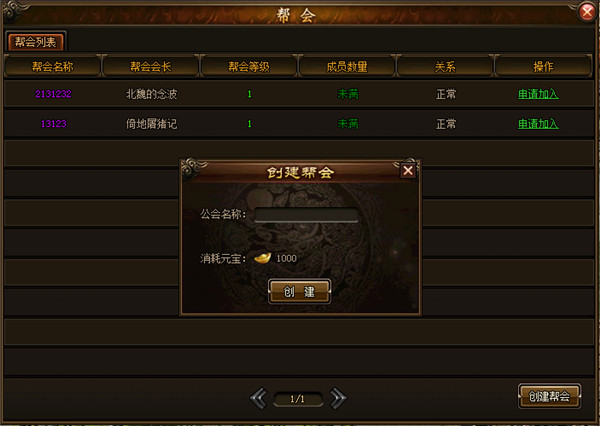600x426 pixels.
Task: Go to next guild list page
Action: click(338, 398)
